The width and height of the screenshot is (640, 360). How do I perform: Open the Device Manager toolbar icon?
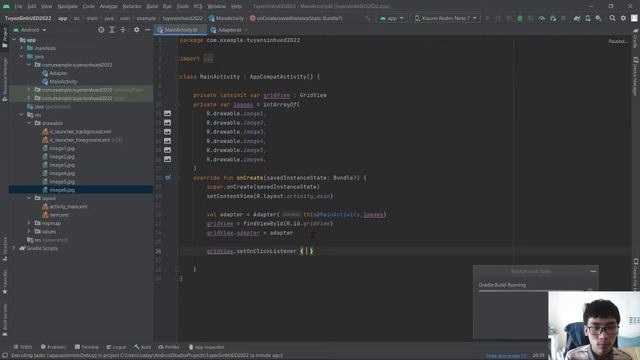(588, 18)
